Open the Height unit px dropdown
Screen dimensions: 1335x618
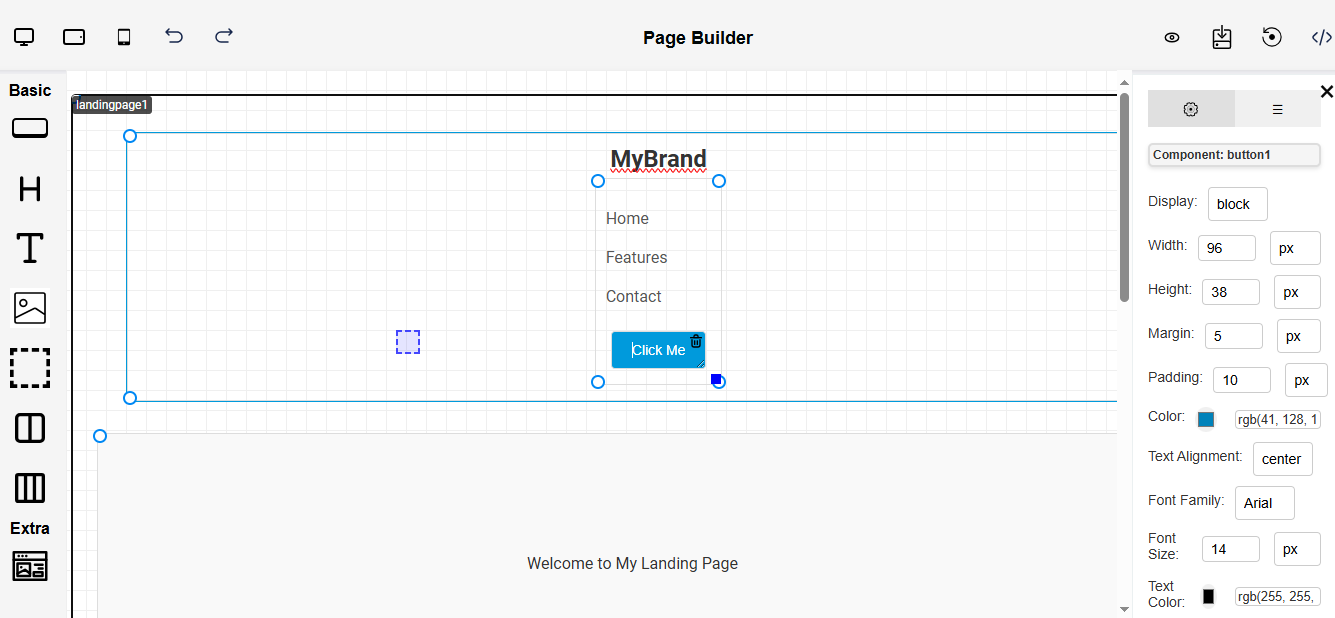[1297, 292]
